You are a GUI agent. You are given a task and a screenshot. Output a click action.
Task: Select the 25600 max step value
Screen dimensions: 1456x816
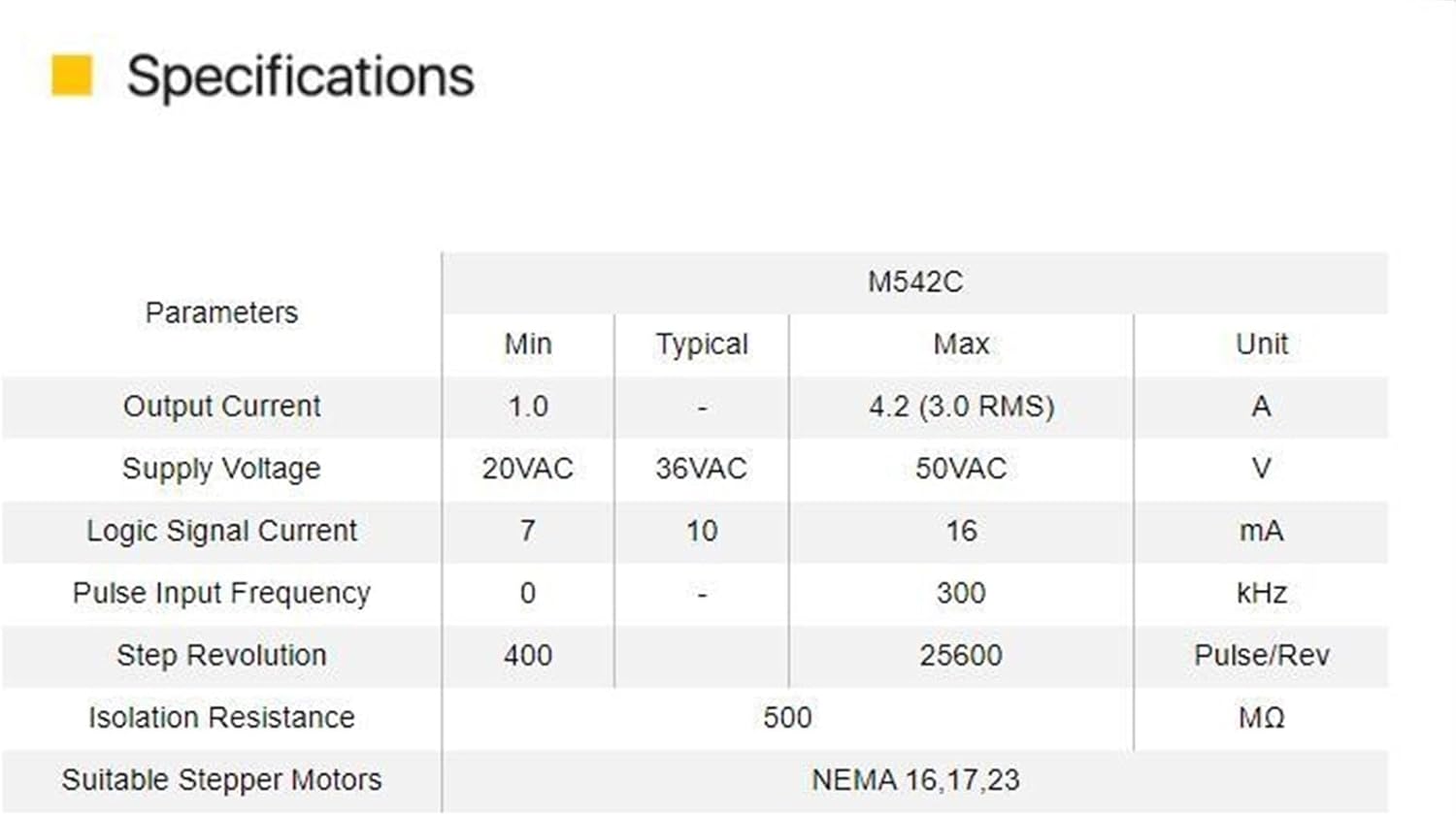tap(961, 655)
